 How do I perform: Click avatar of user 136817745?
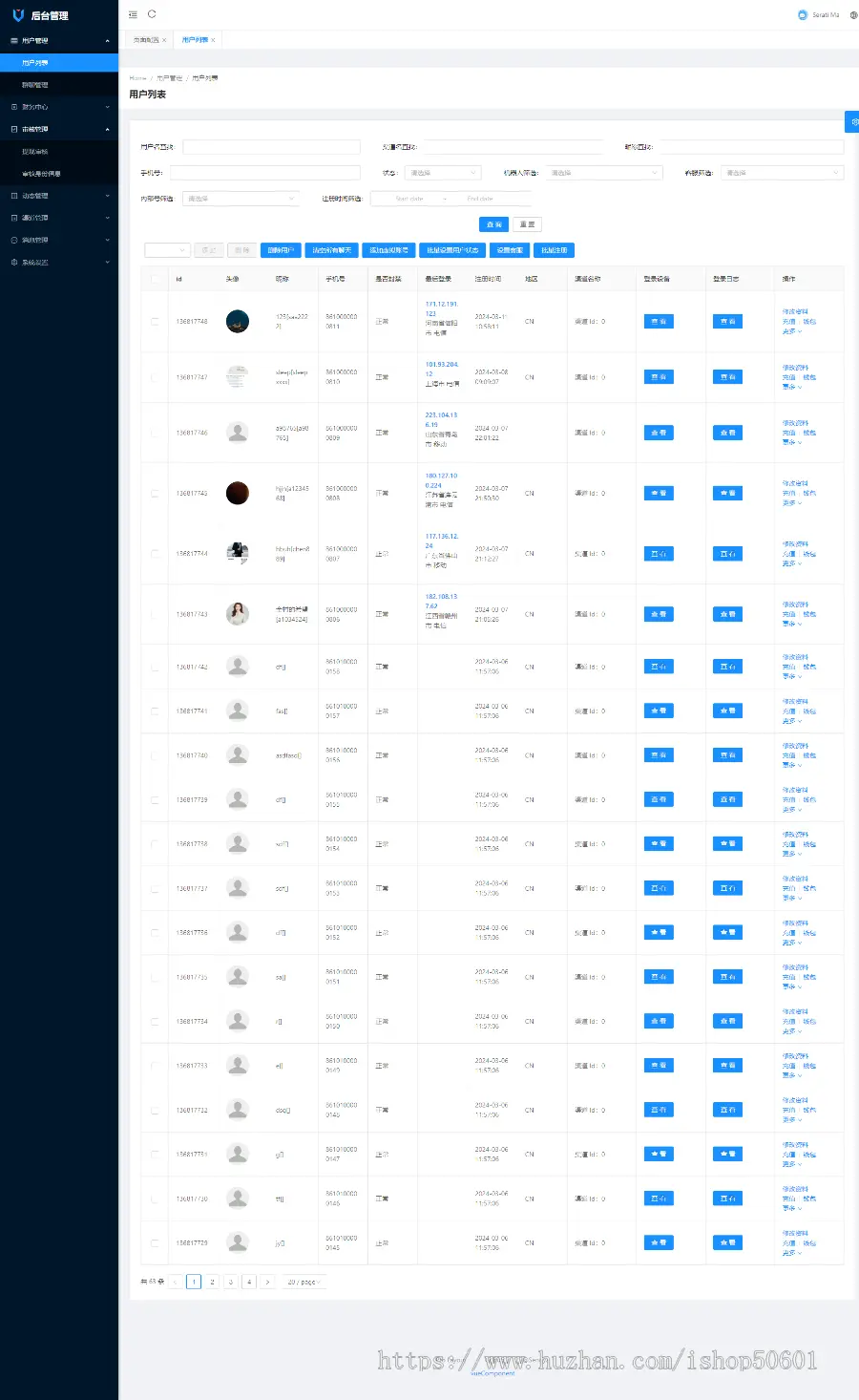point(238,493)
